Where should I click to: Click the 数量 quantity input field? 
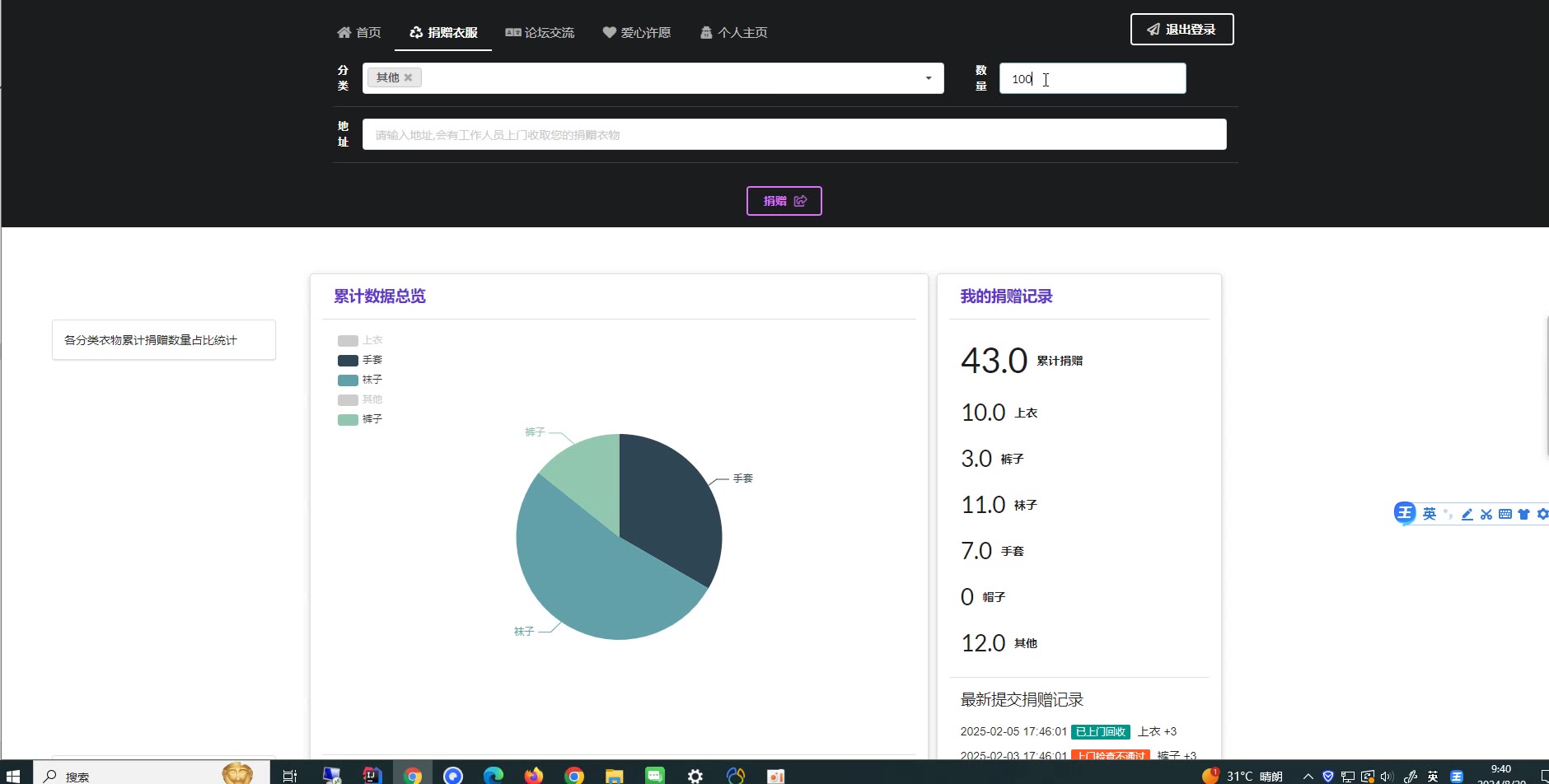1093,78
